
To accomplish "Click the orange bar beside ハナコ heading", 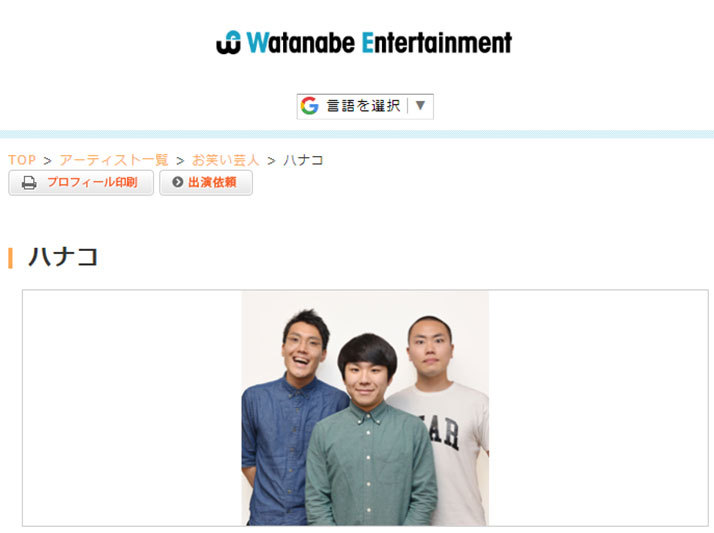I will click(10, 258).
